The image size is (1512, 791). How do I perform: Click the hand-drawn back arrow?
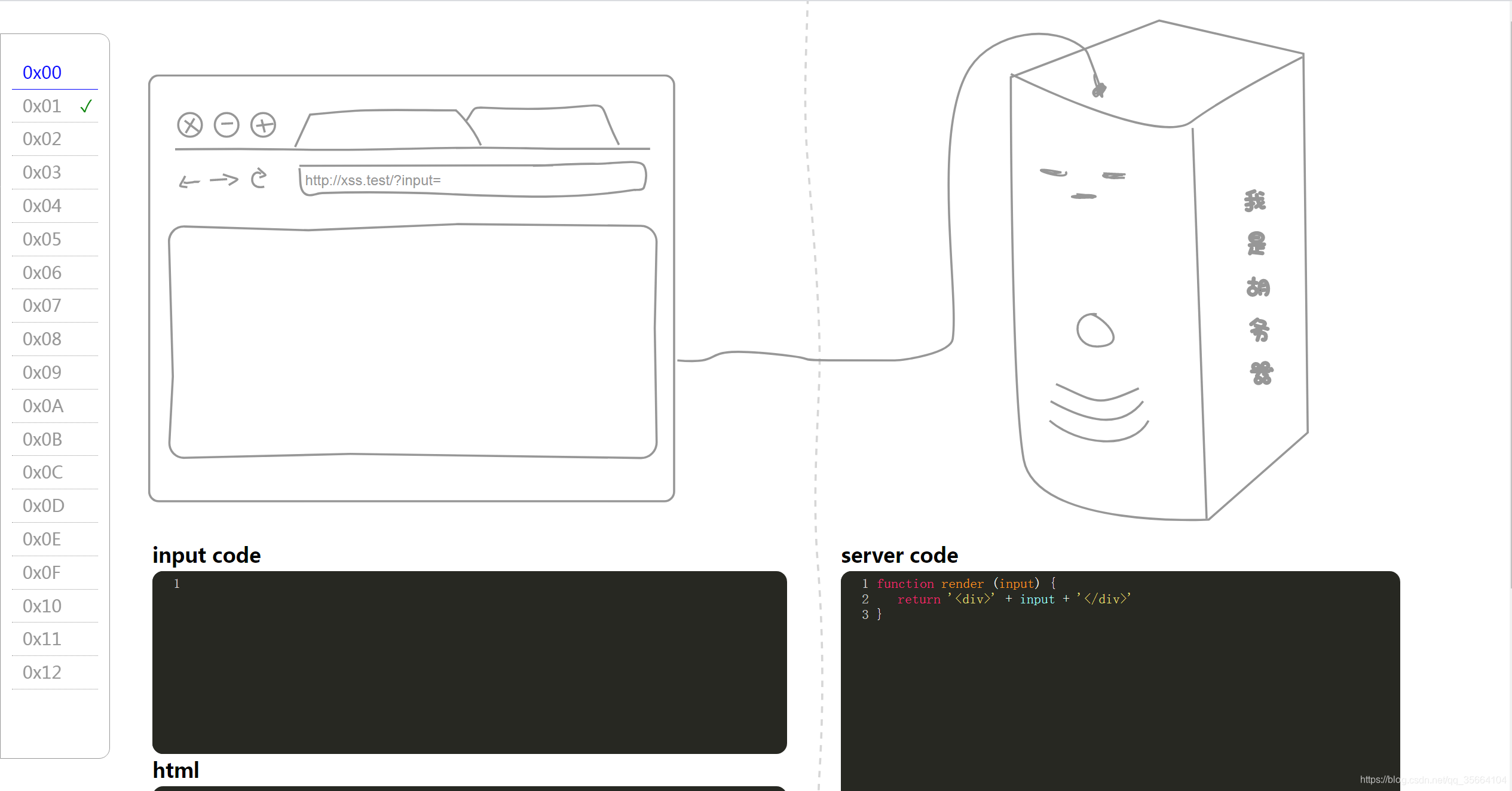pyautogui.click(x=189, y=181)
